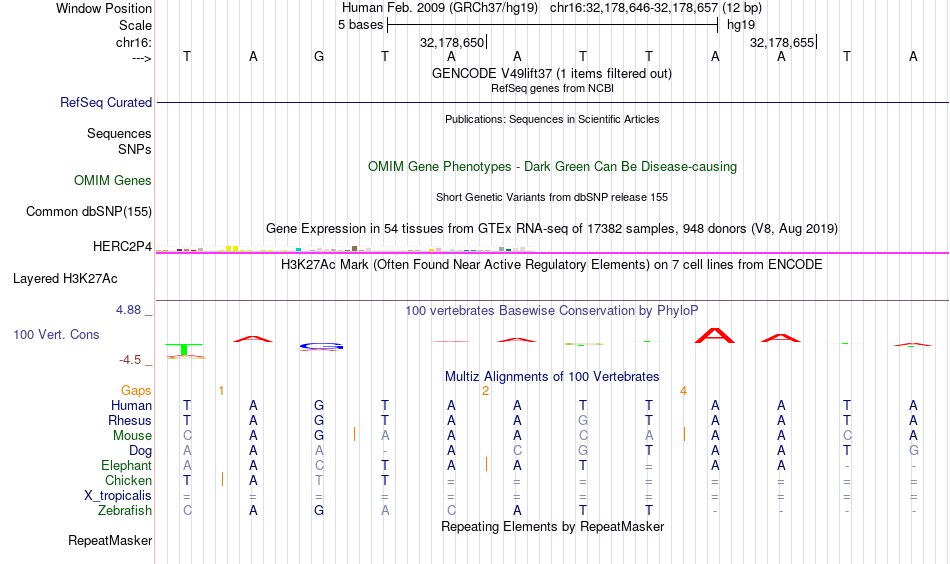950x564 pixels.
Task: Click the OMIM Genes track label
Action: 112,181
